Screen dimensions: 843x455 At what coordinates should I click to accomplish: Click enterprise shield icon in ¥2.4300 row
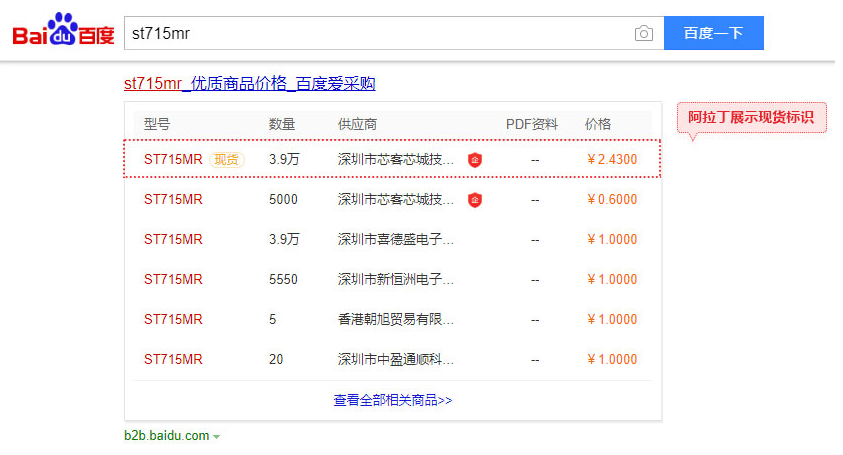(475, 160)
